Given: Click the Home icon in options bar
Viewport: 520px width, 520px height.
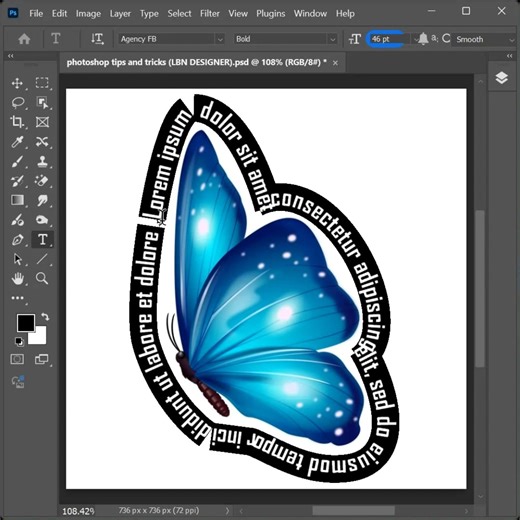Looking at the screenshot, I should (24, 39).
